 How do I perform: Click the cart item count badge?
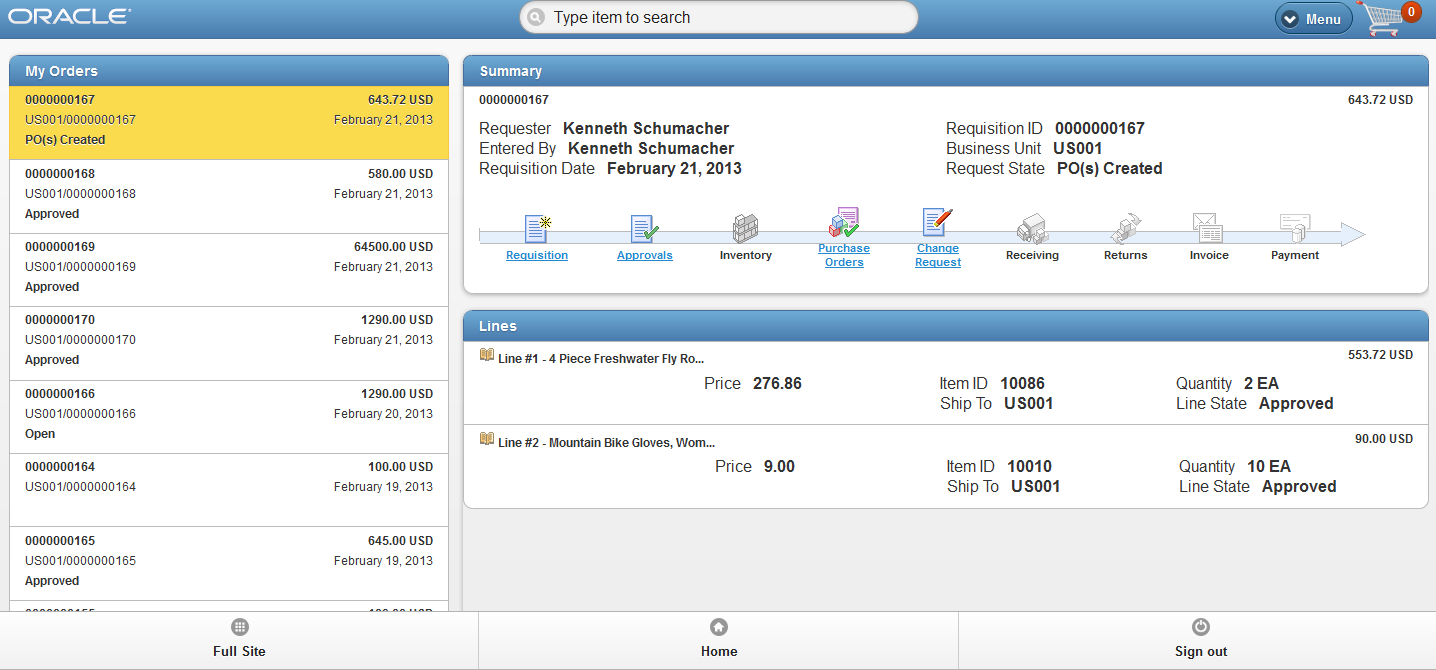tap(1411, 12)
